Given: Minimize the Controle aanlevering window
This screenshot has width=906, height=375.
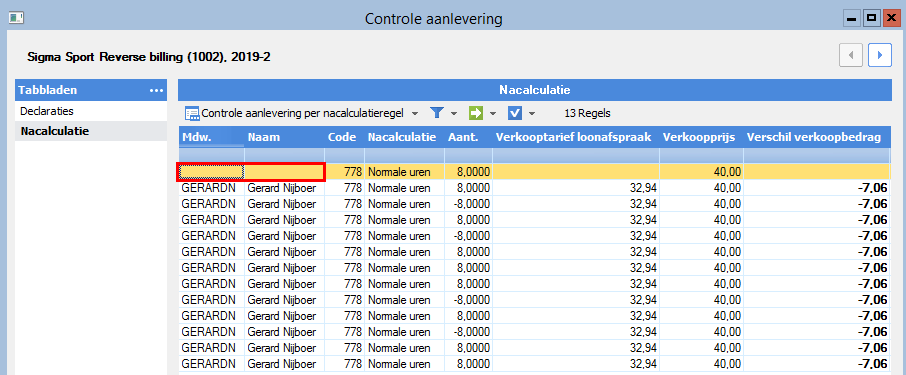Looking at the screenshot, I should (851, 18).
